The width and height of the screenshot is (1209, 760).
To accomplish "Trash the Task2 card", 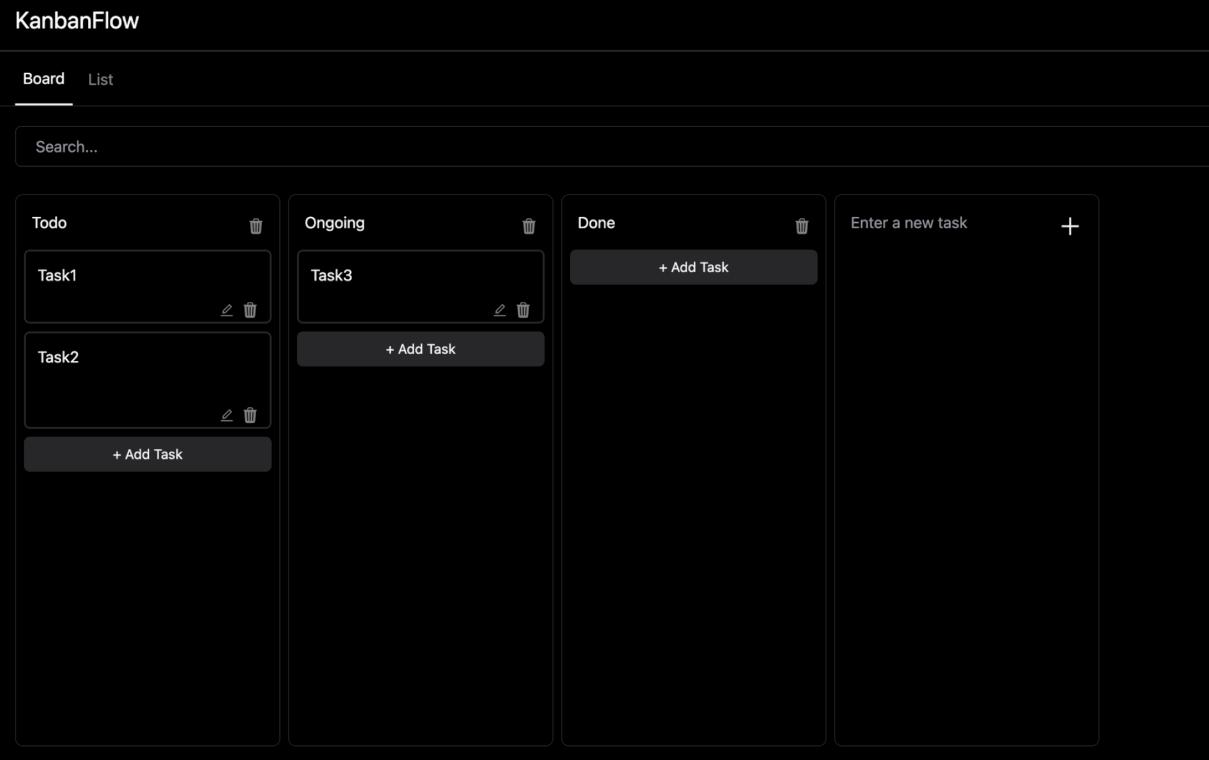I will point(250,415).
